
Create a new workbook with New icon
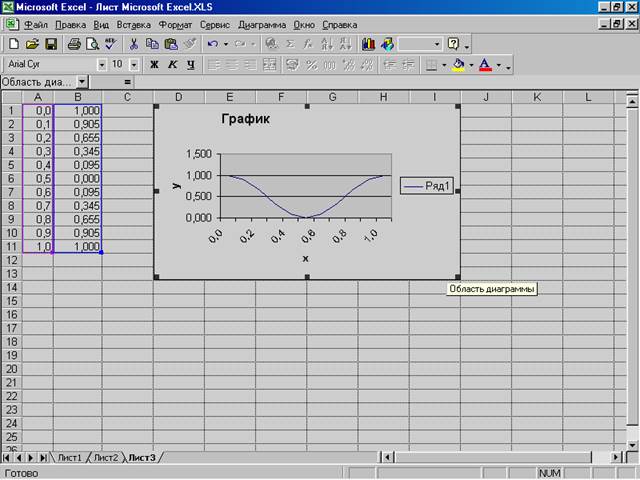(14, 44)
